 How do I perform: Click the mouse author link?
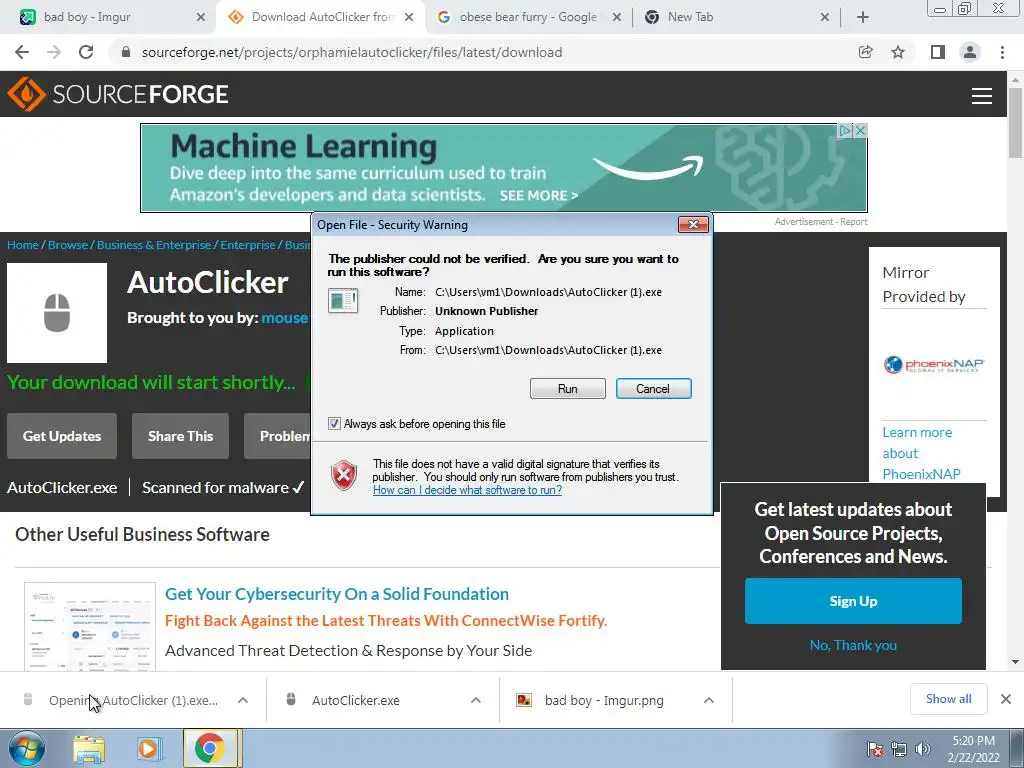(x=285, y=318)
